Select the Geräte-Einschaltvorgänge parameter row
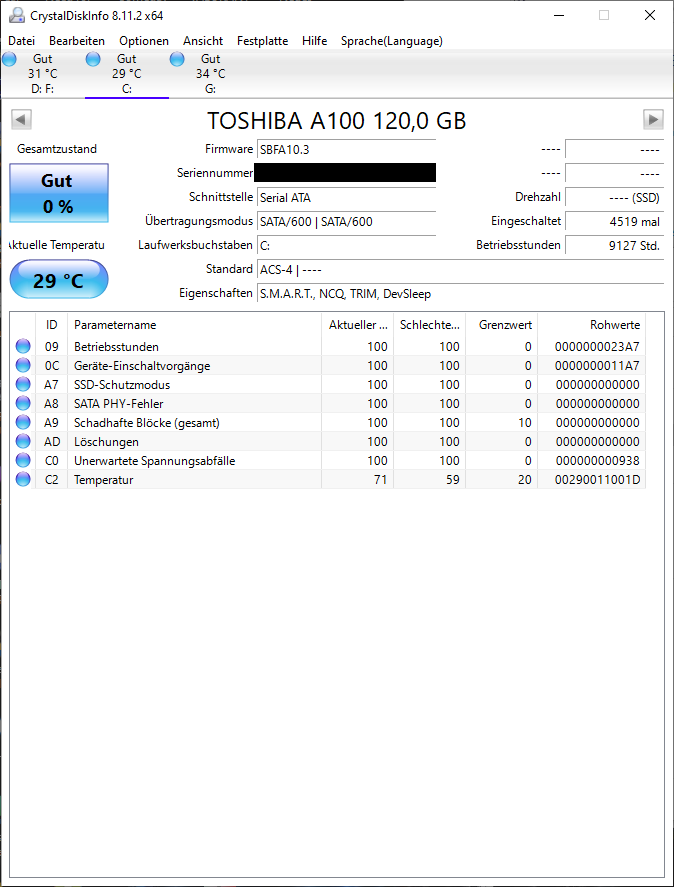 [328, 365]
